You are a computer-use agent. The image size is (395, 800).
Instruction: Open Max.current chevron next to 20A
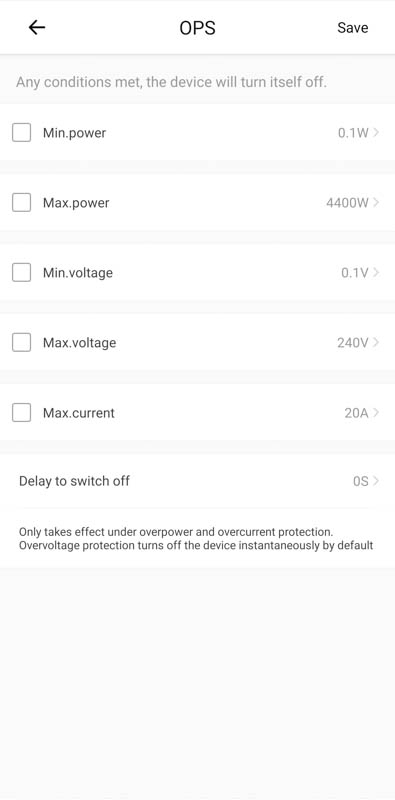tap(376, 412)
